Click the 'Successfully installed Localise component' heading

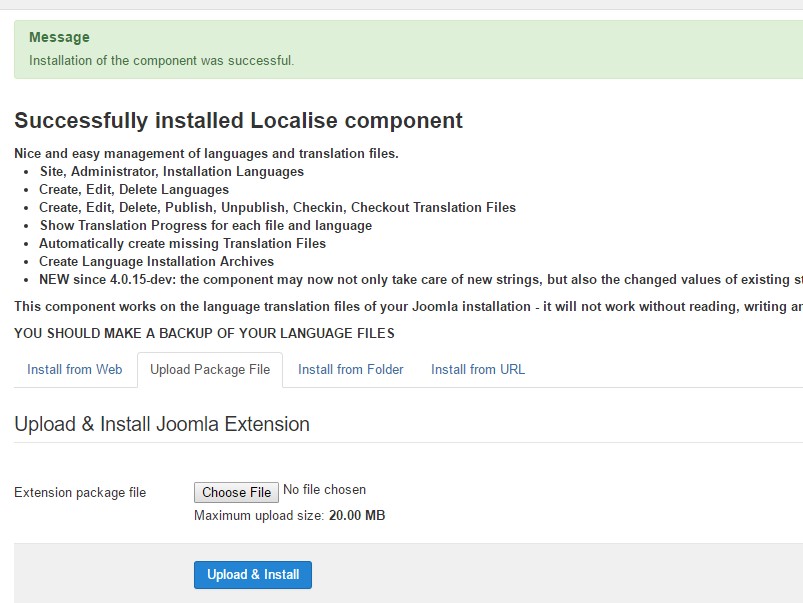[x=239, y=120]
